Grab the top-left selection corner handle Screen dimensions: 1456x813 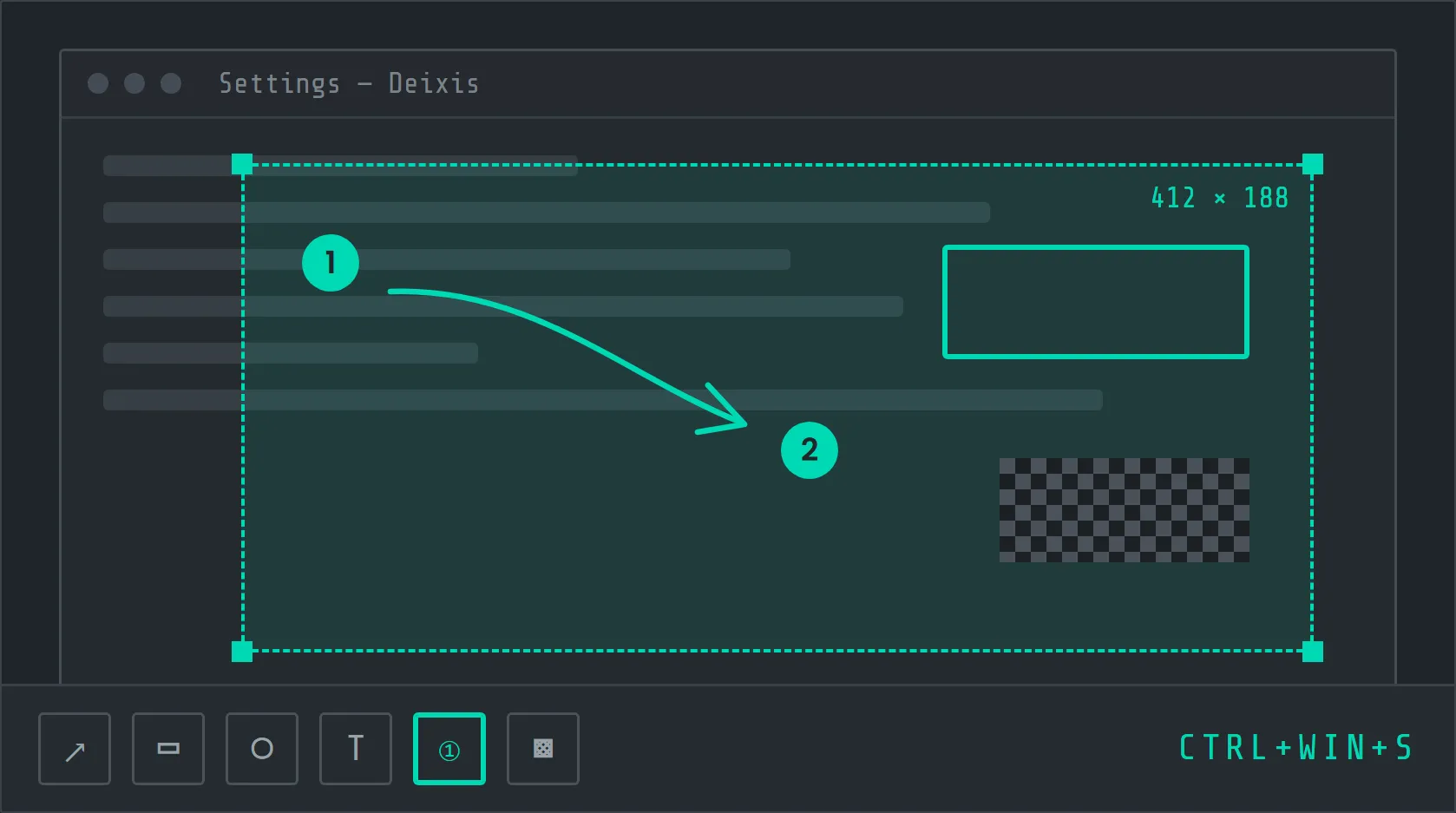242,164
